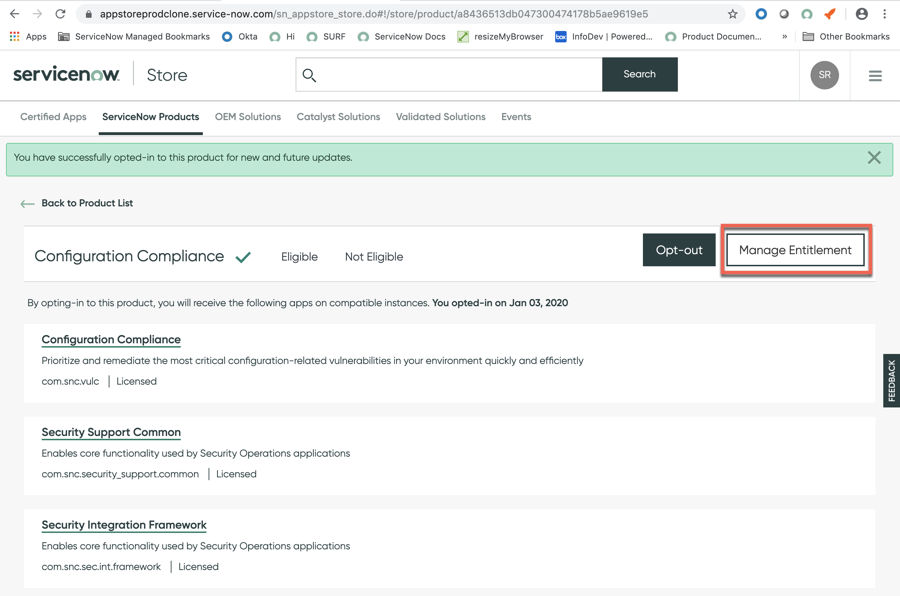Open the Events tab
Image resolution: width=900 pixels, height=596 pixels.
[x=516, y=117]
